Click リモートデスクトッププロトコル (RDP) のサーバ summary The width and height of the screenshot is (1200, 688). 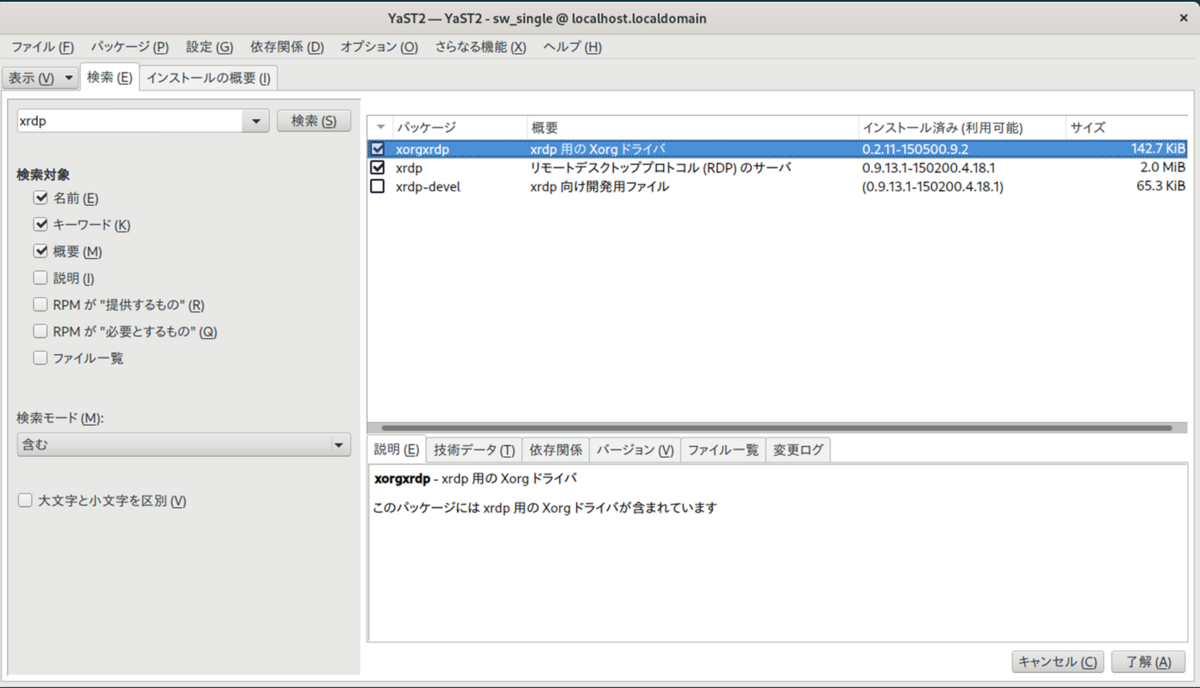pos(661,168)
